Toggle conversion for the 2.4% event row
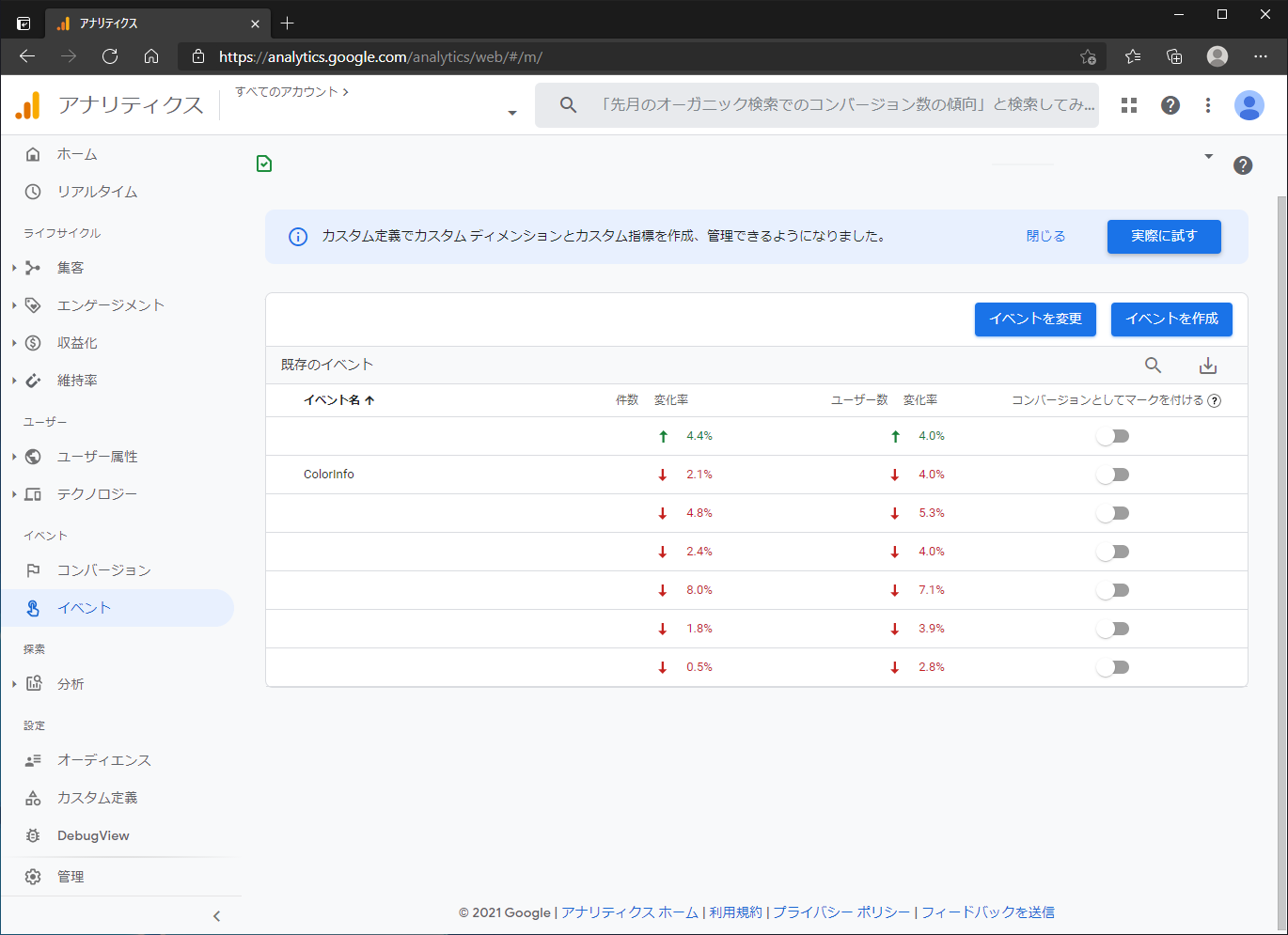The height and width of the screenshot is (935, 1288). (x=1113, y=552)
